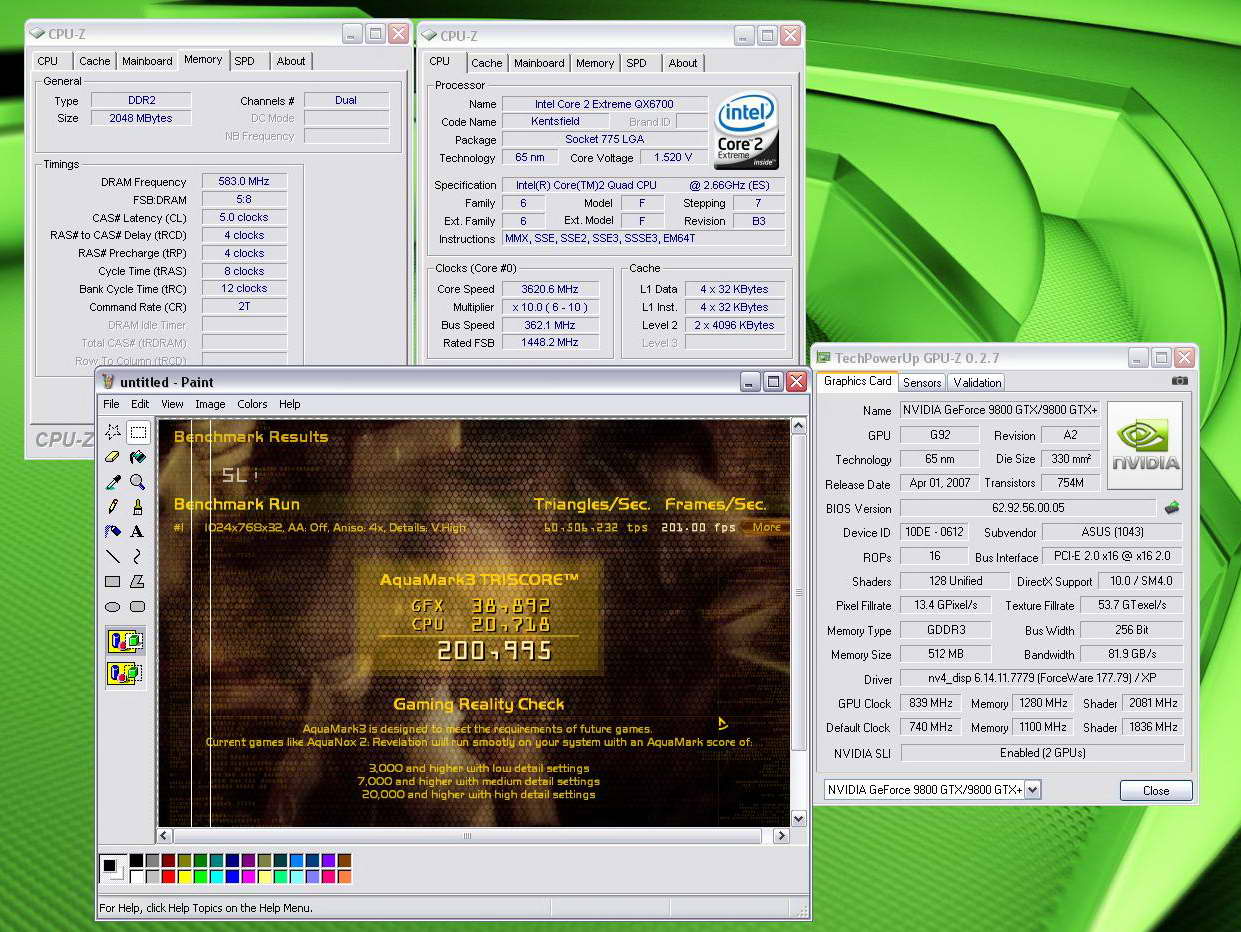
Task: Open Memory tab in CPU-Z processor window
Action: click(595, 63)
